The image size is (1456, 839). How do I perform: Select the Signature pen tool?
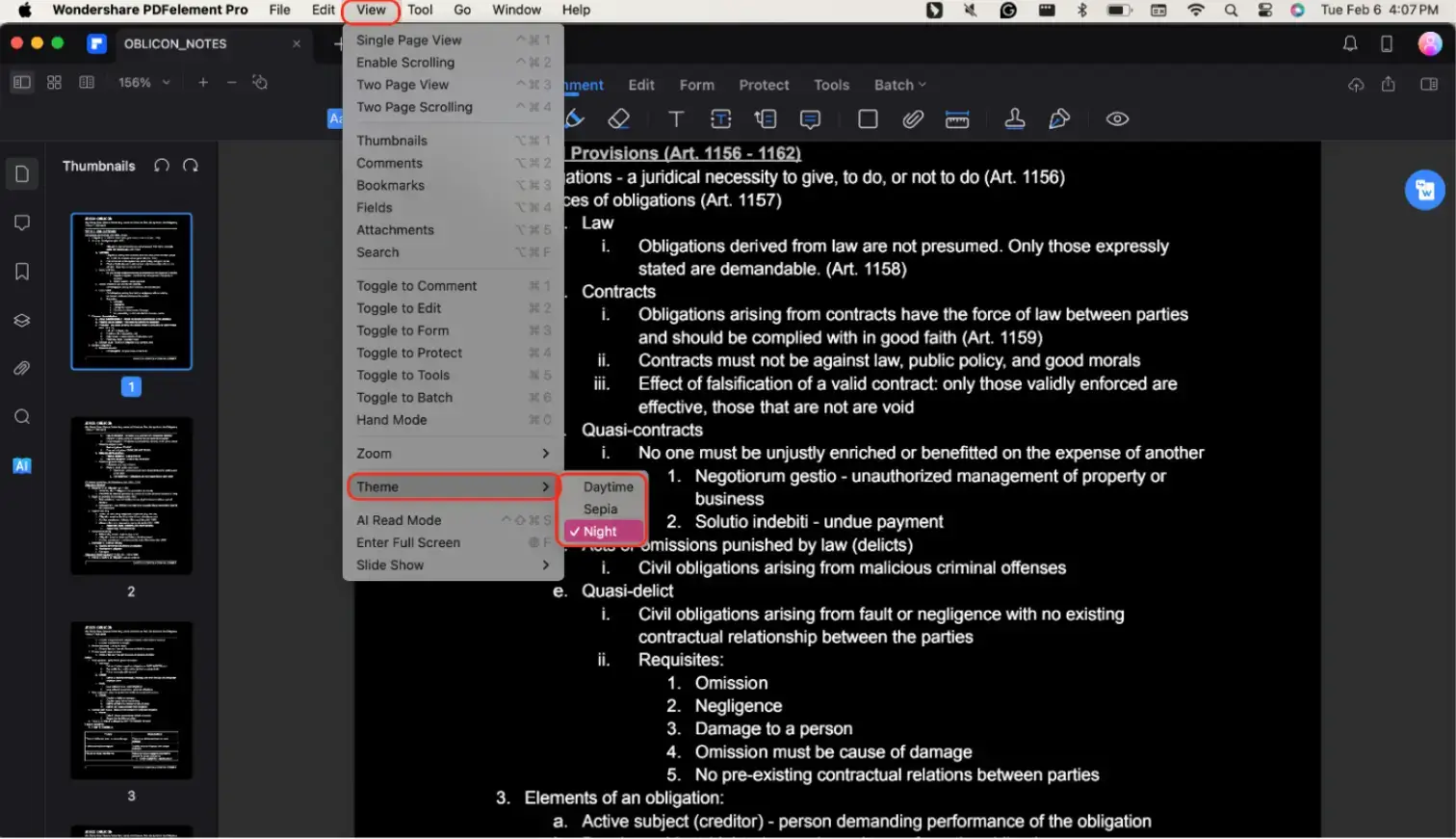point(1059,118)
